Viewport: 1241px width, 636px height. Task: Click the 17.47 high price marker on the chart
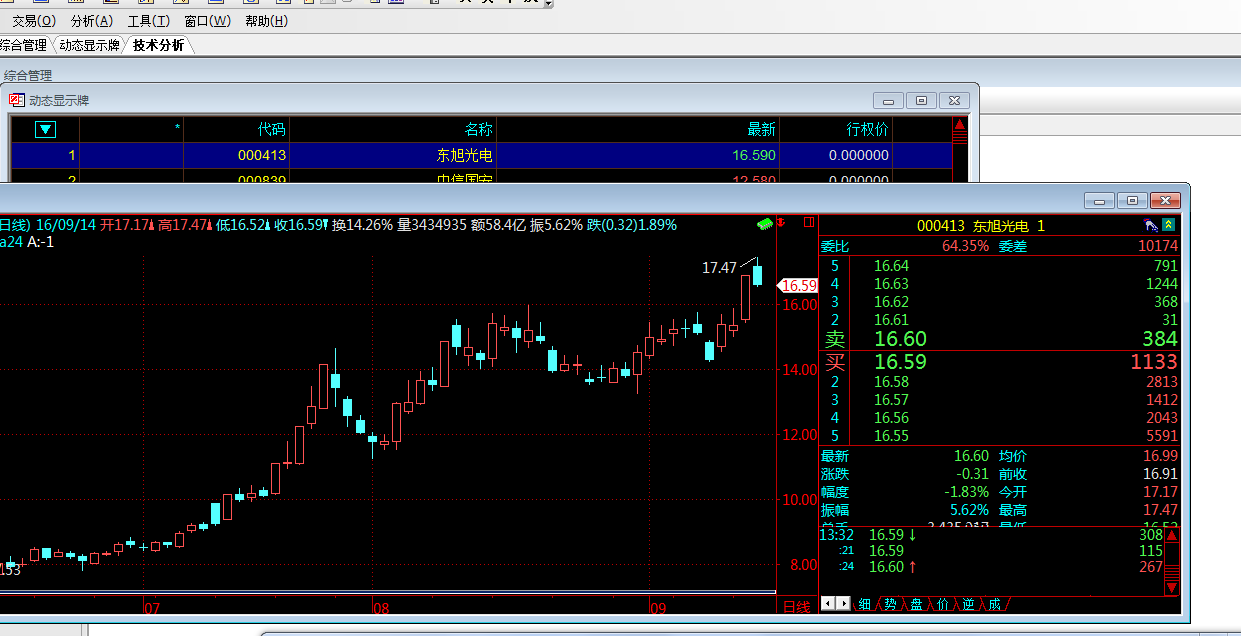(x=719, y=267)
